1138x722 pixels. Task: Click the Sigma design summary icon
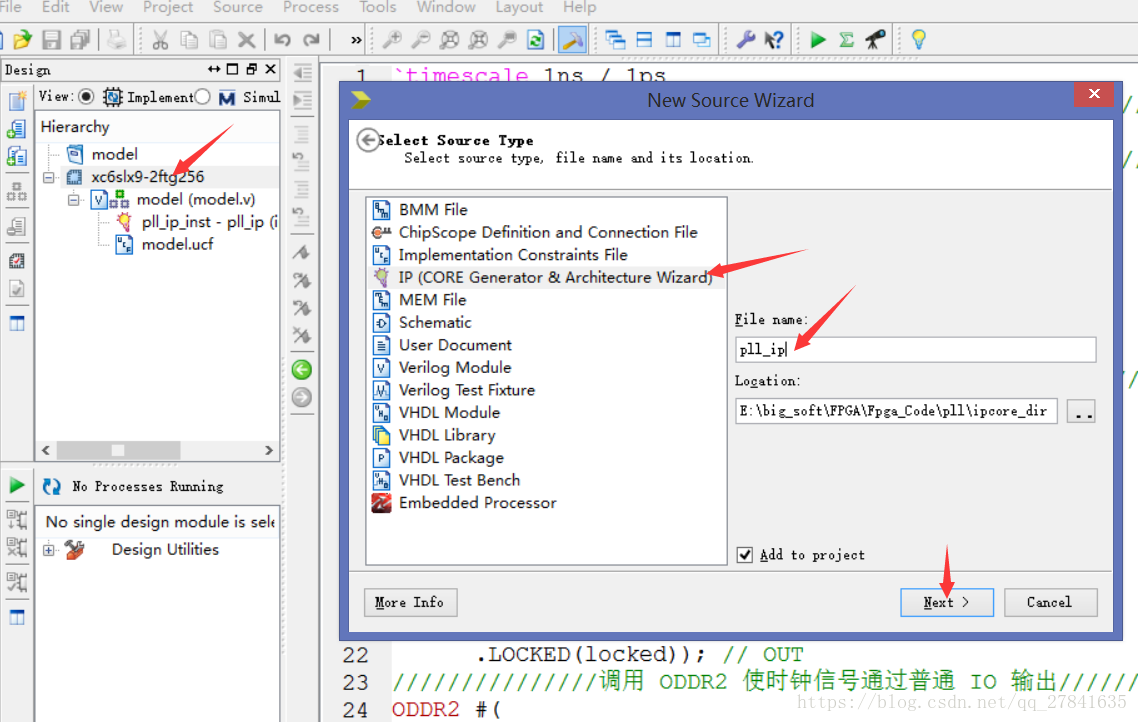point(846,39)
